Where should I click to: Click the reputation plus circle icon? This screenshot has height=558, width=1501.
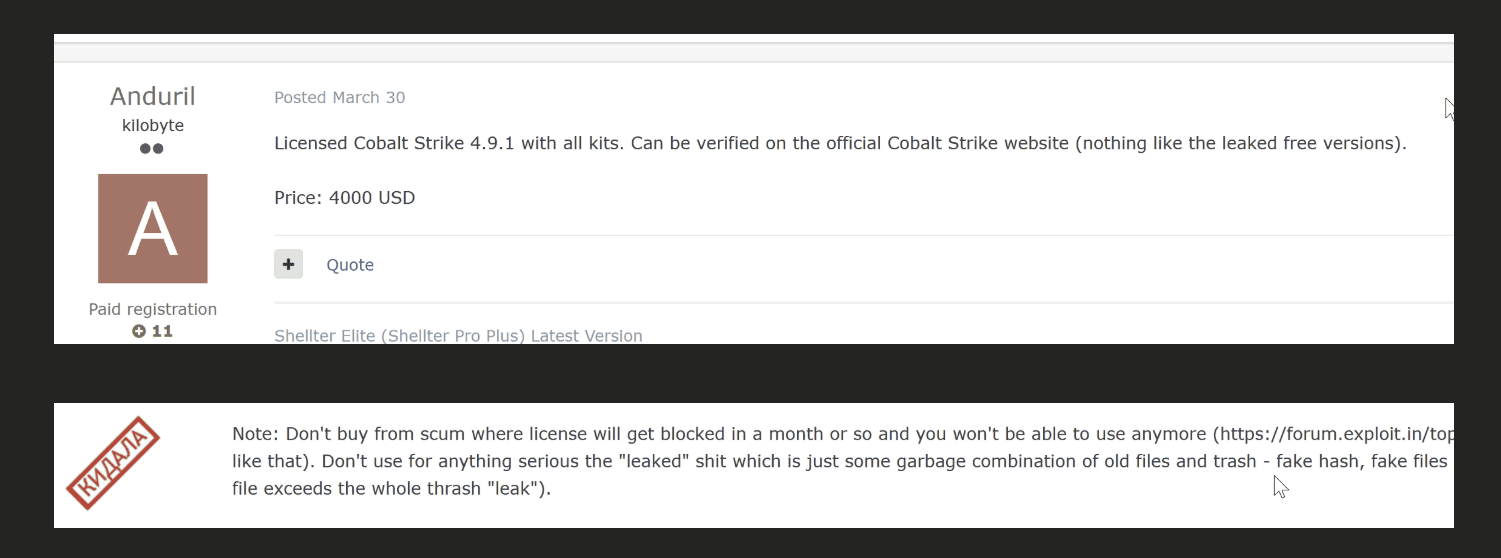(x=139, y=331)
